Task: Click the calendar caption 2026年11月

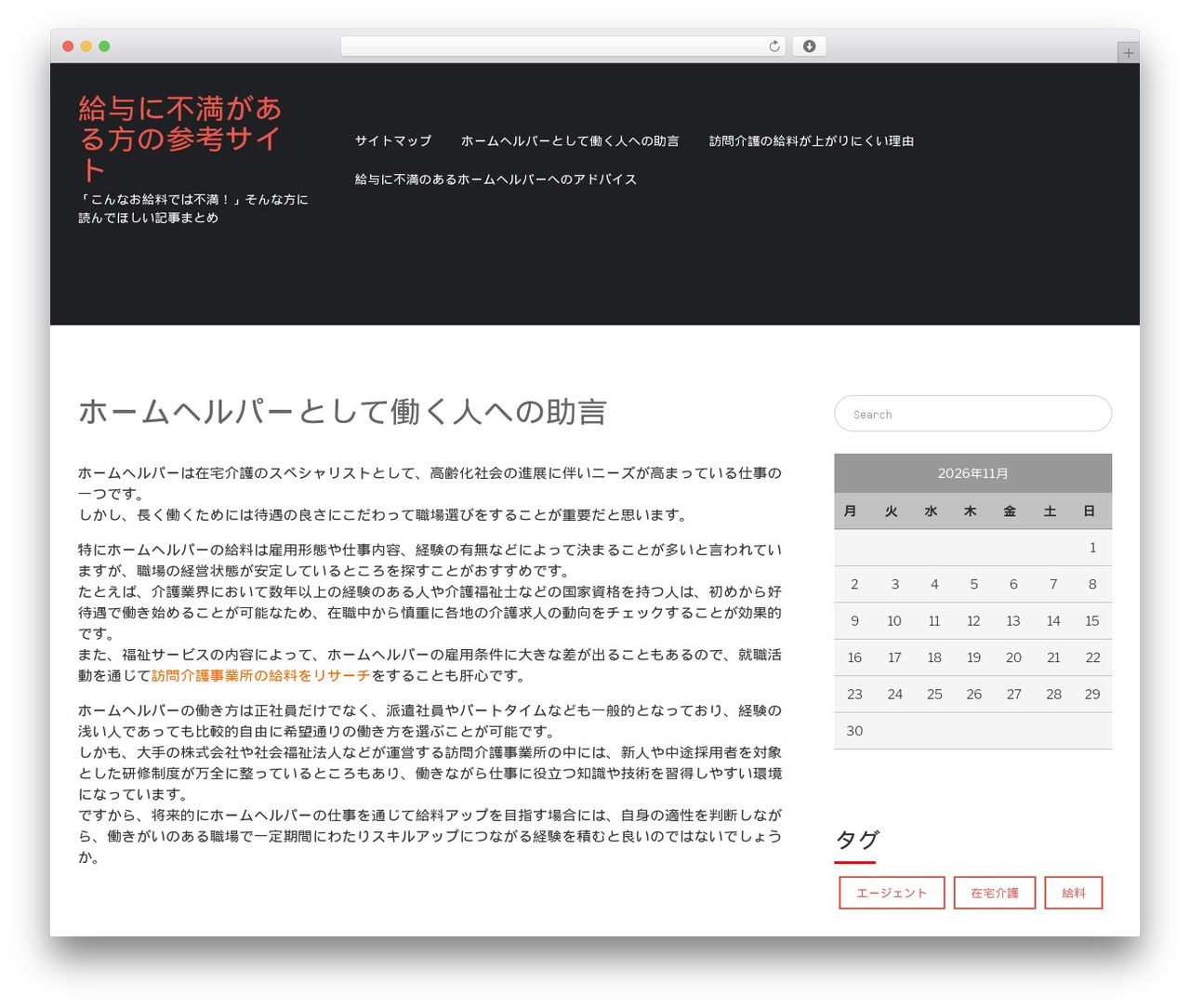Action: point(973,473)
